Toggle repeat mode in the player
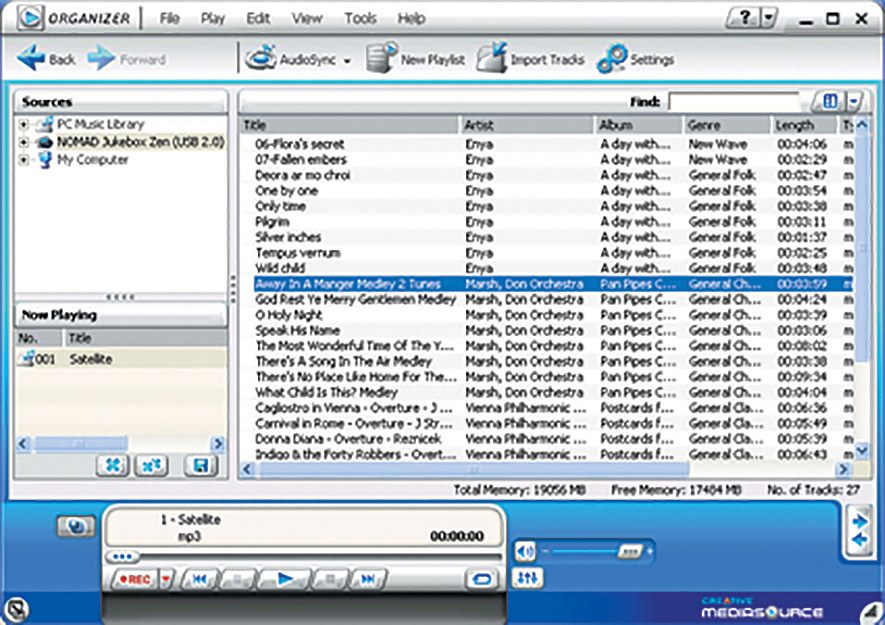This screenshot has height=625, width=885. pos(481,579)
